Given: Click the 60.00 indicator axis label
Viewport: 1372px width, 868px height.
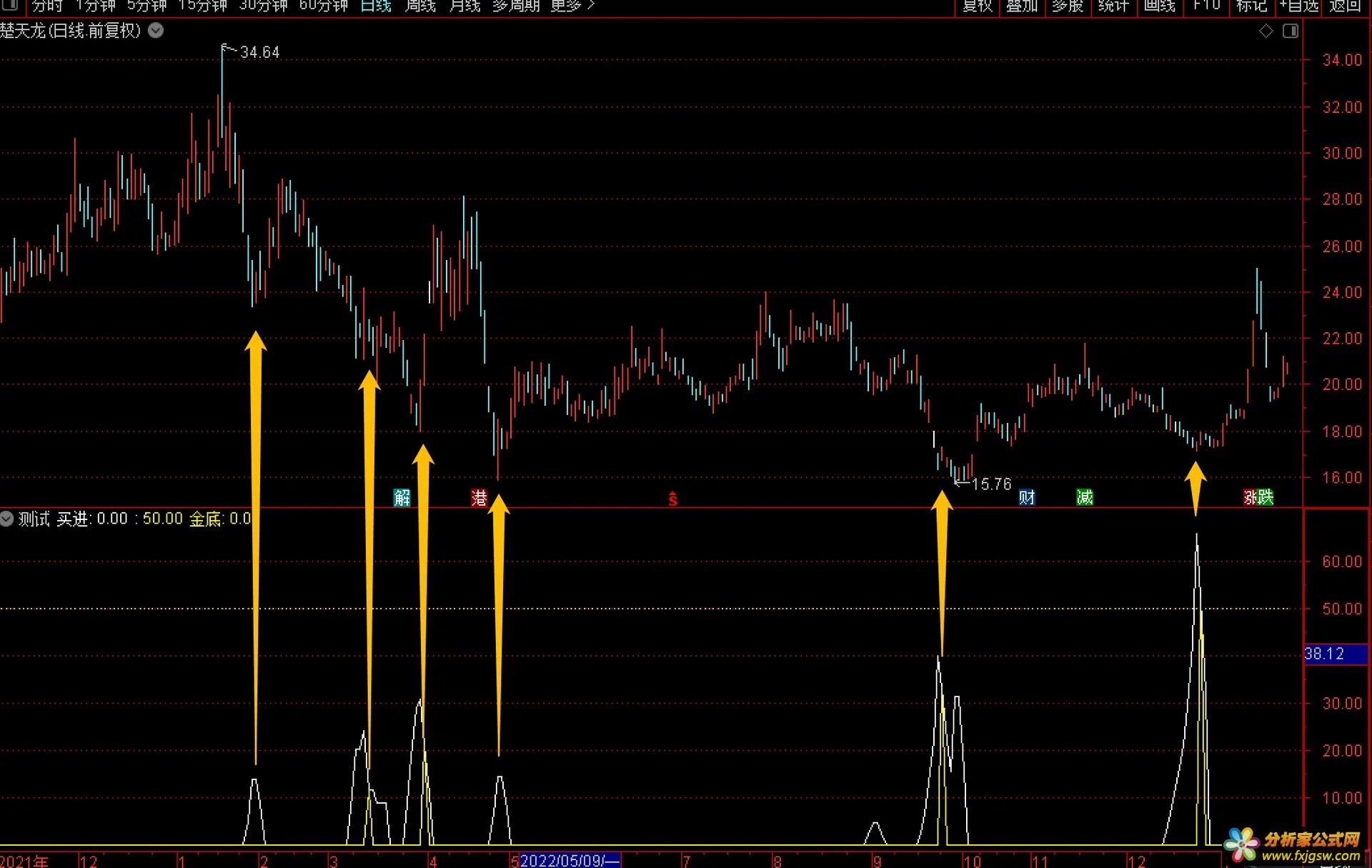Looking at the screenshot, I should tap(1342, 562).
